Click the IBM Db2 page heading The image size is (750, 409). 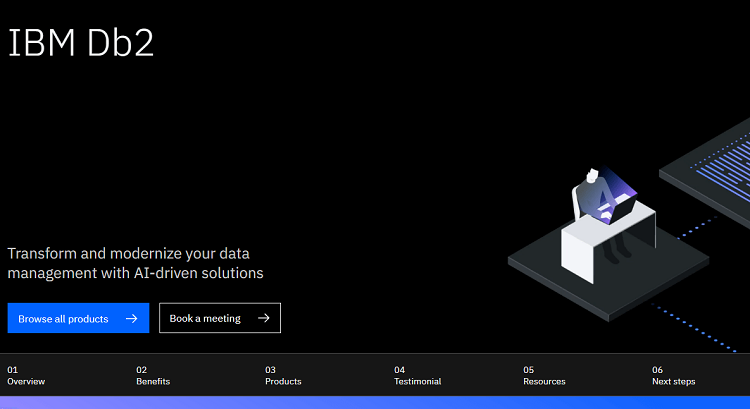81,43
